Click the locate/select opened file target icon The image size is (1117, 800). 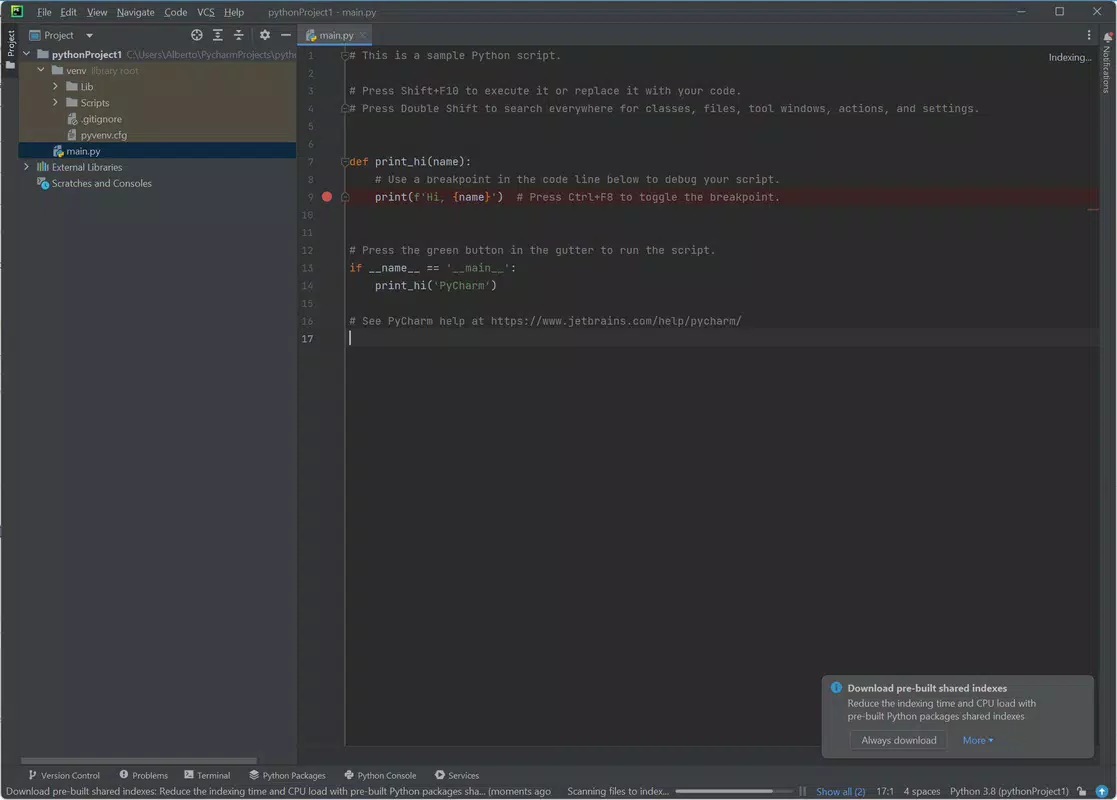(x=197, y=35)
